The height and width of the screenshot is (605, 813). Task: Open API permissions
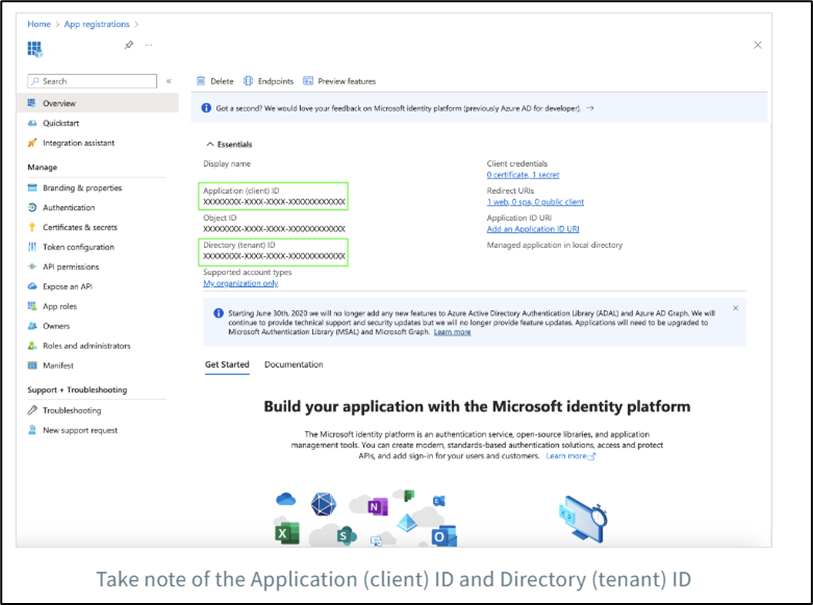tap(71, 266)
